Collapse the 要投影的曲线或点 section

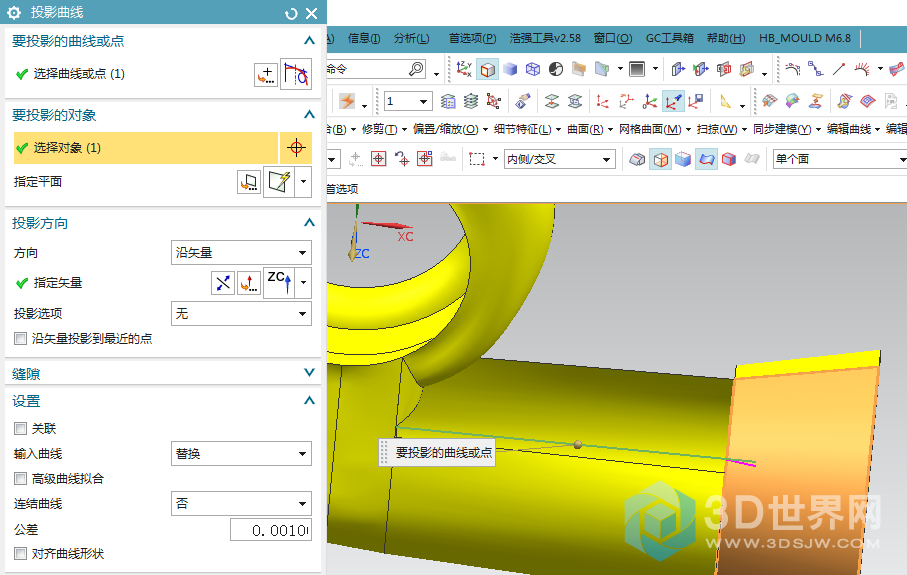point(309,40)
